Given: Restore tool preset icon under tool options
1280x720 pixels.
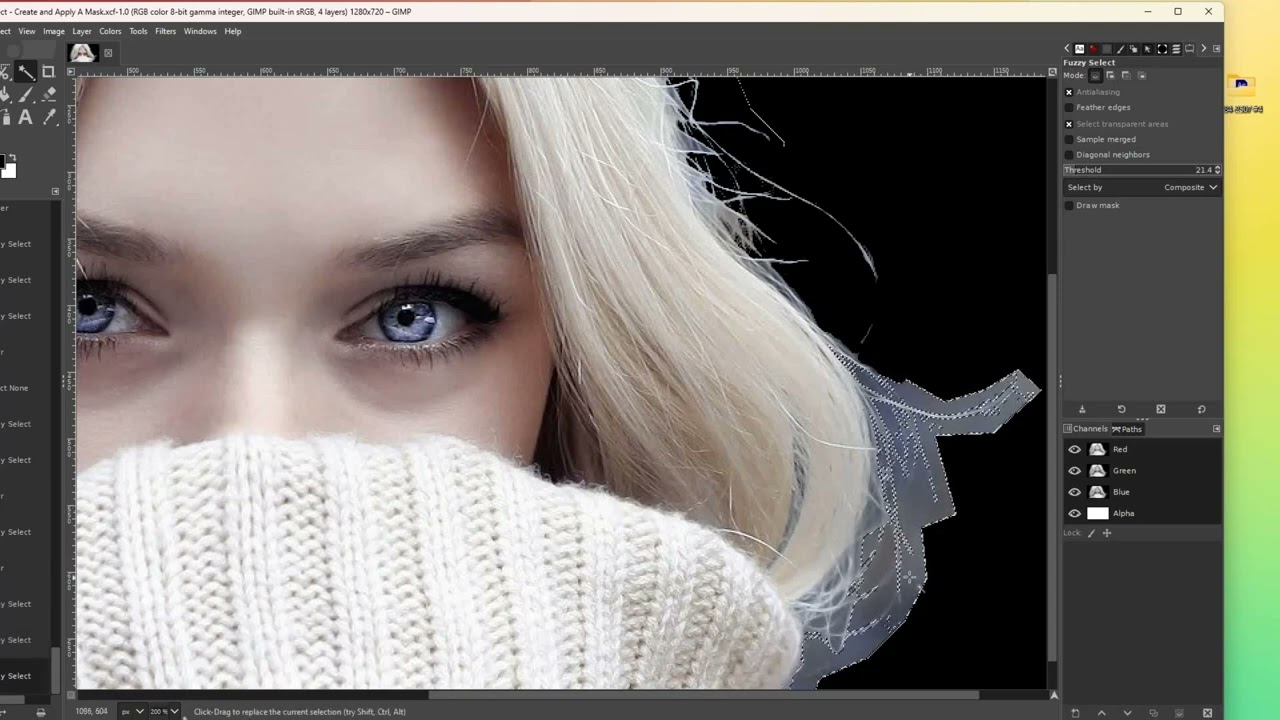Looking at the screenshot, I should click(x=1121, y=409).
